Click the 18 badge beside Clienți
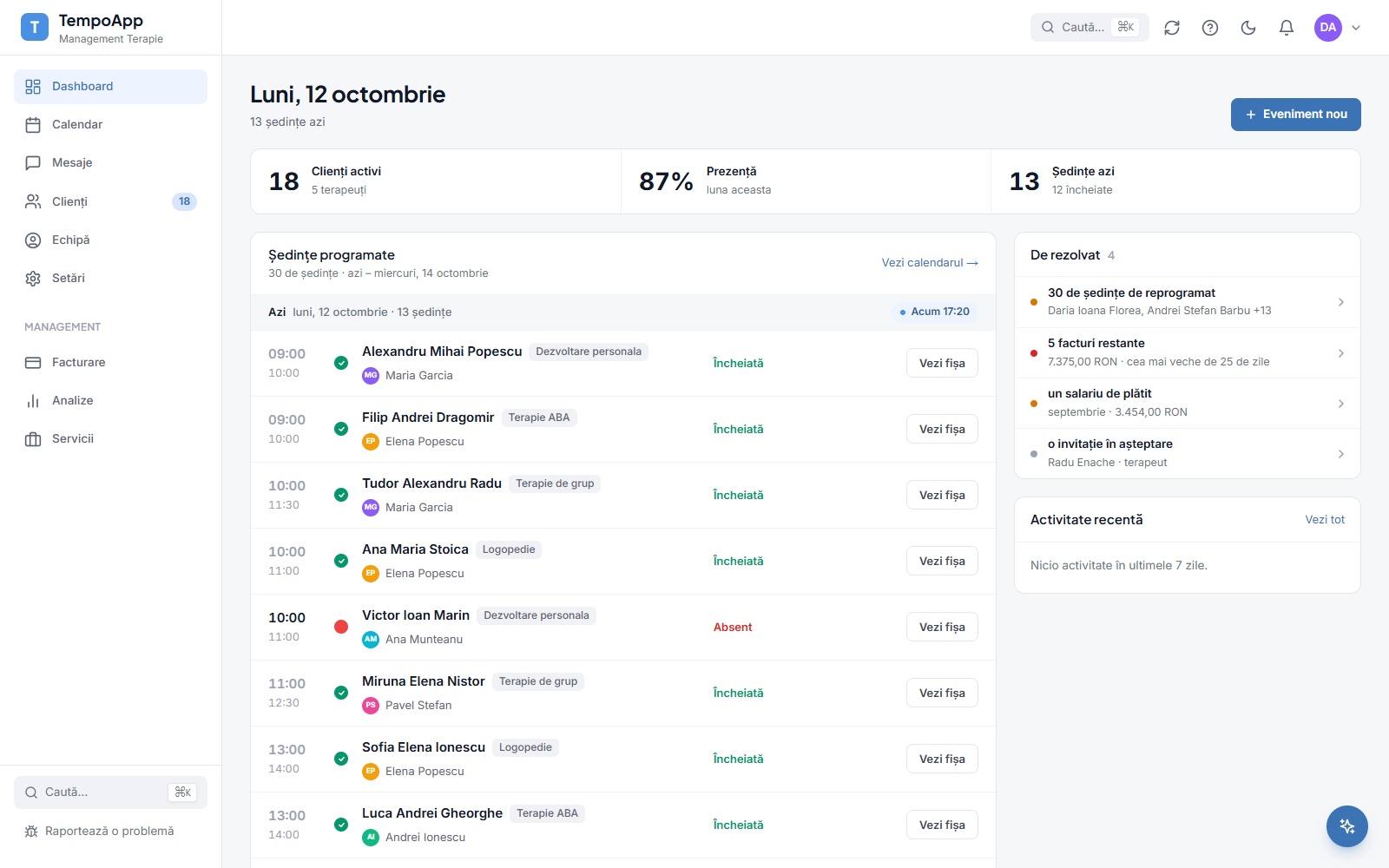This screenshot has height=868, width=1389. point(184,201)
